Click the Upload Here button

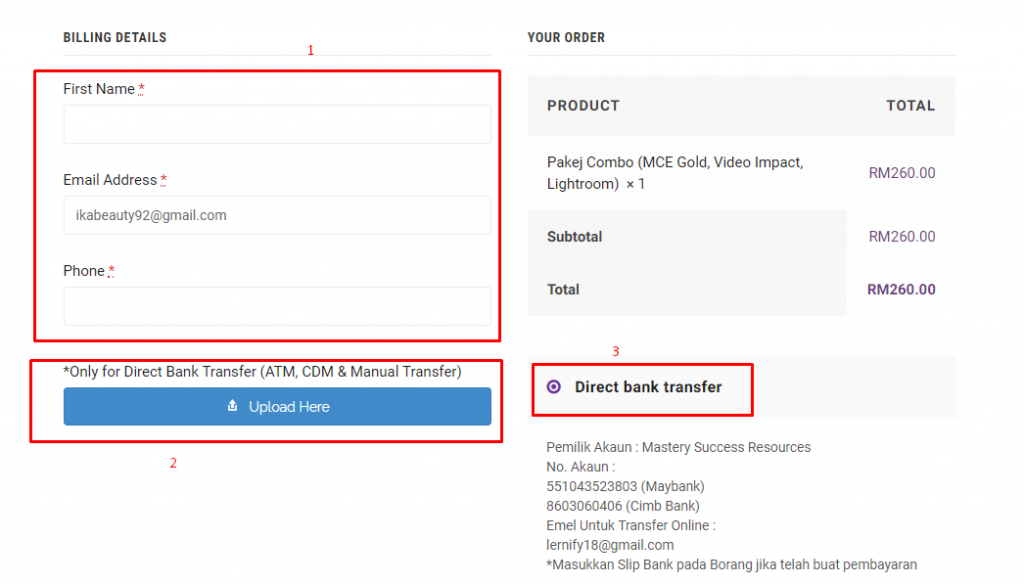(277, 406)
